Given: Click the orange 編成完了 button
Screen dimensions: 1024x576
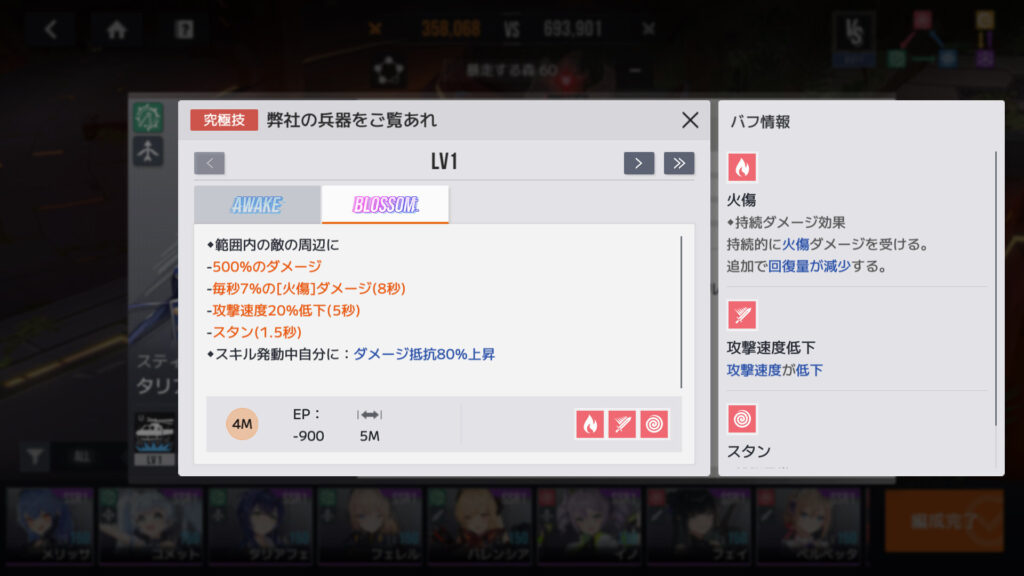Looking at the screenshot, I should [x=944, y=521].
